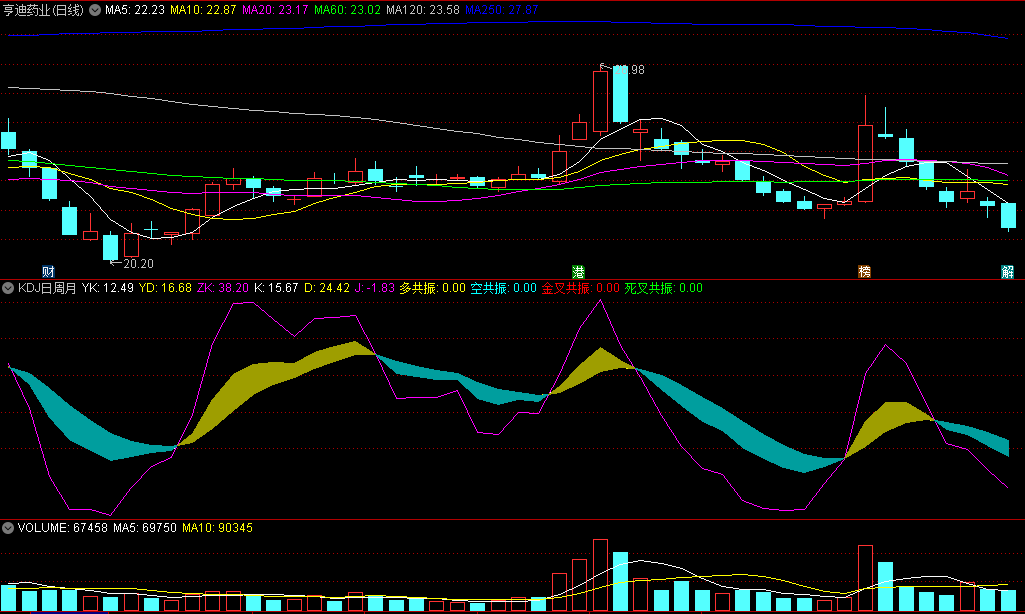Click the 港 marker icon
This screenshot has height=614, width=1025.
pos(578,271)
